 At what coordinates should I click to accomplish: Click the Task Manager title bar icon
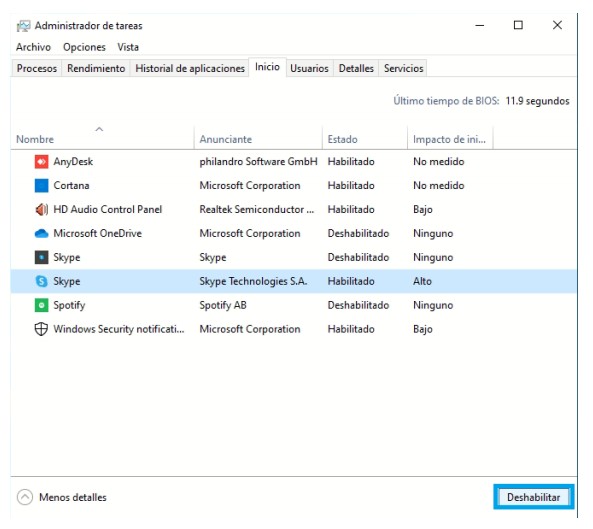point(23,26)
